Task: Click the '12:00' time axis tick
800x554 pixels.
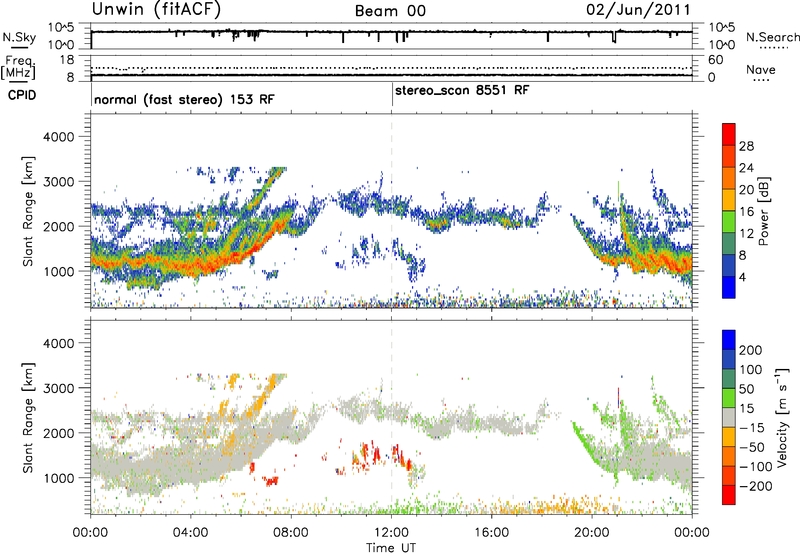Action: [391, 533]
